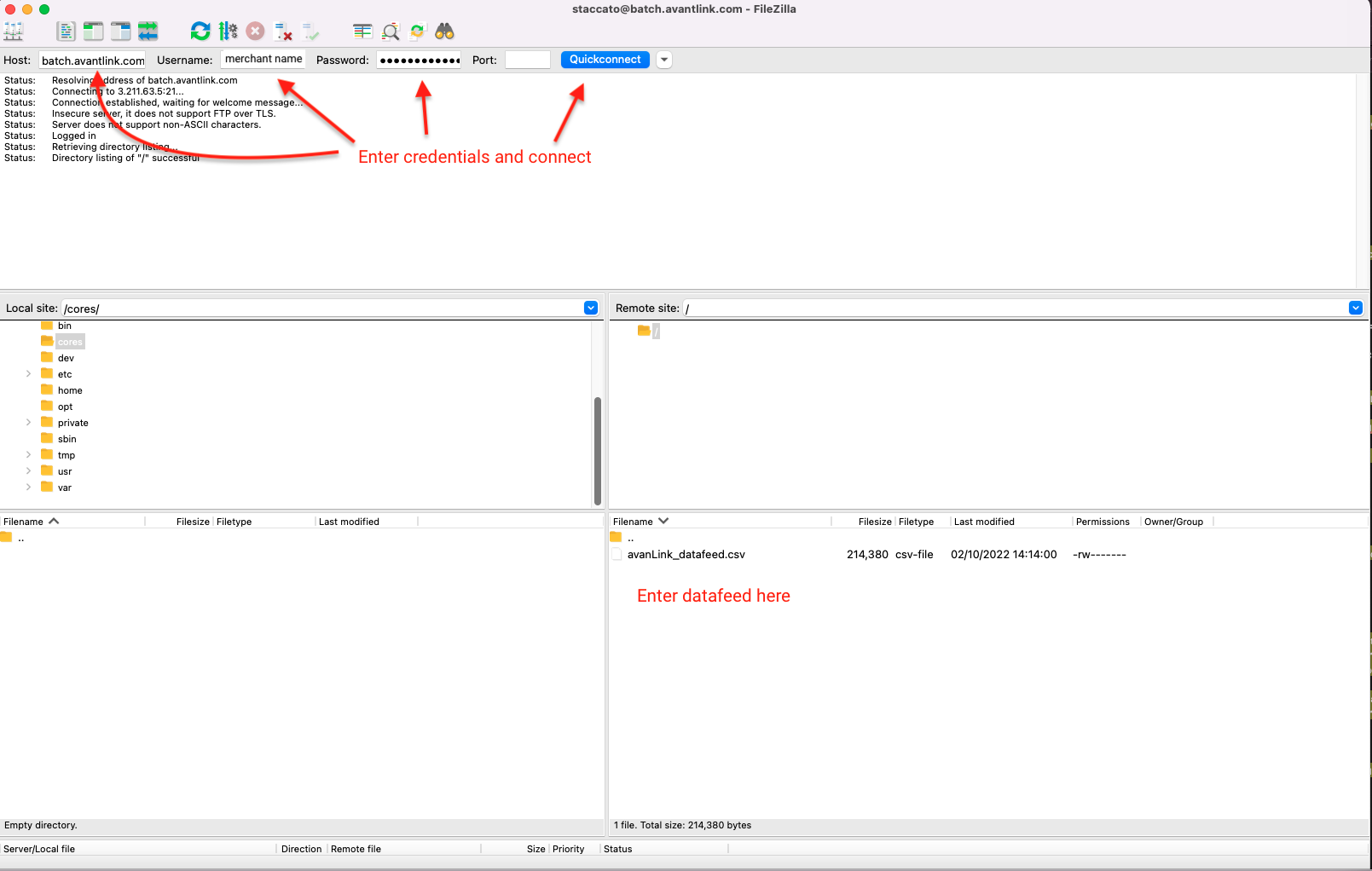
Task: Focus the Password field
Action: (x=419, y=60)
